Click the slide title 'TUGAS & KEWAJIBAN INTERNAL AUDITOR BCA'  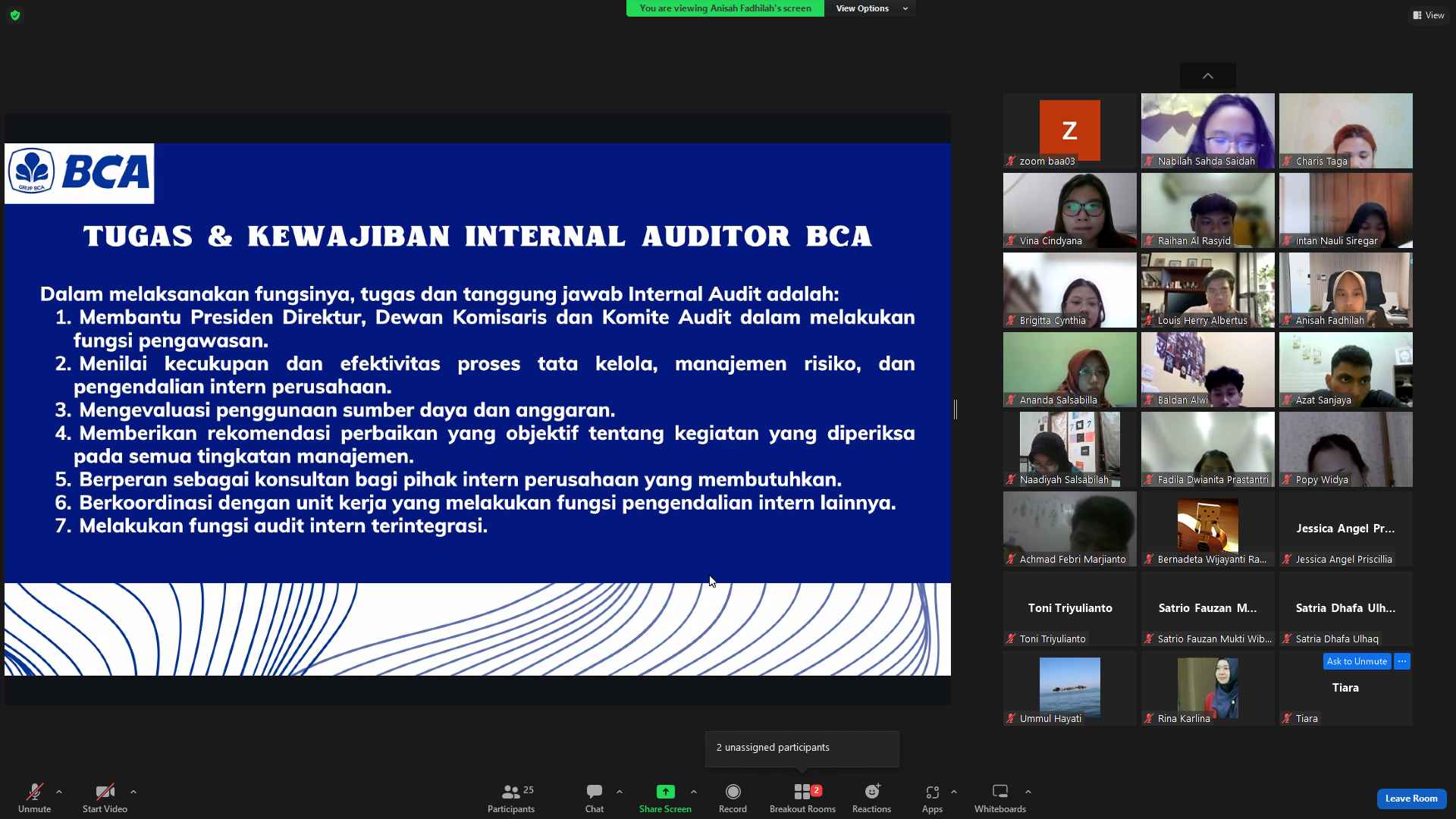point(478,237)
